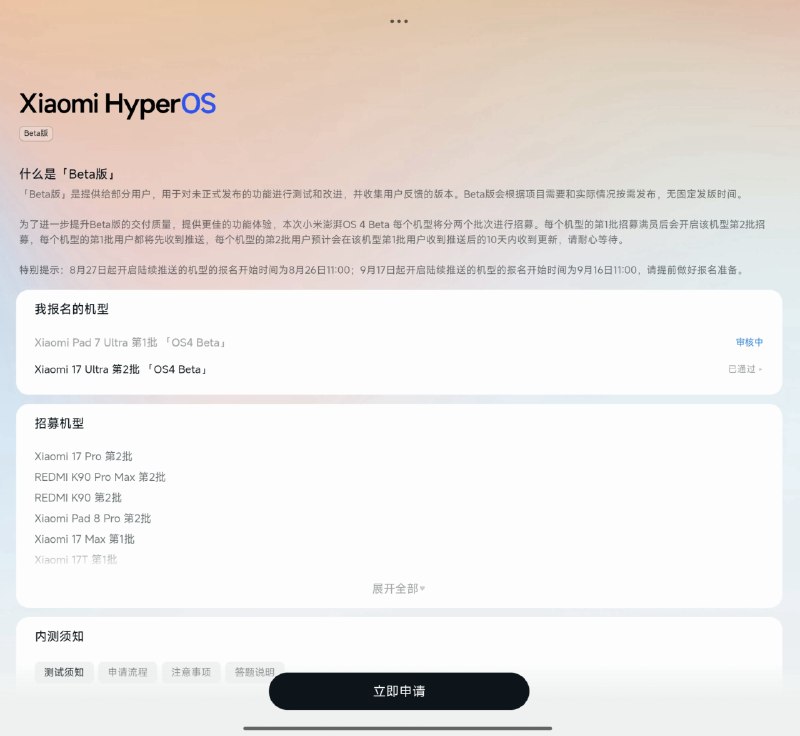Switch to the 注意事项 tab

tap(191, 672)
